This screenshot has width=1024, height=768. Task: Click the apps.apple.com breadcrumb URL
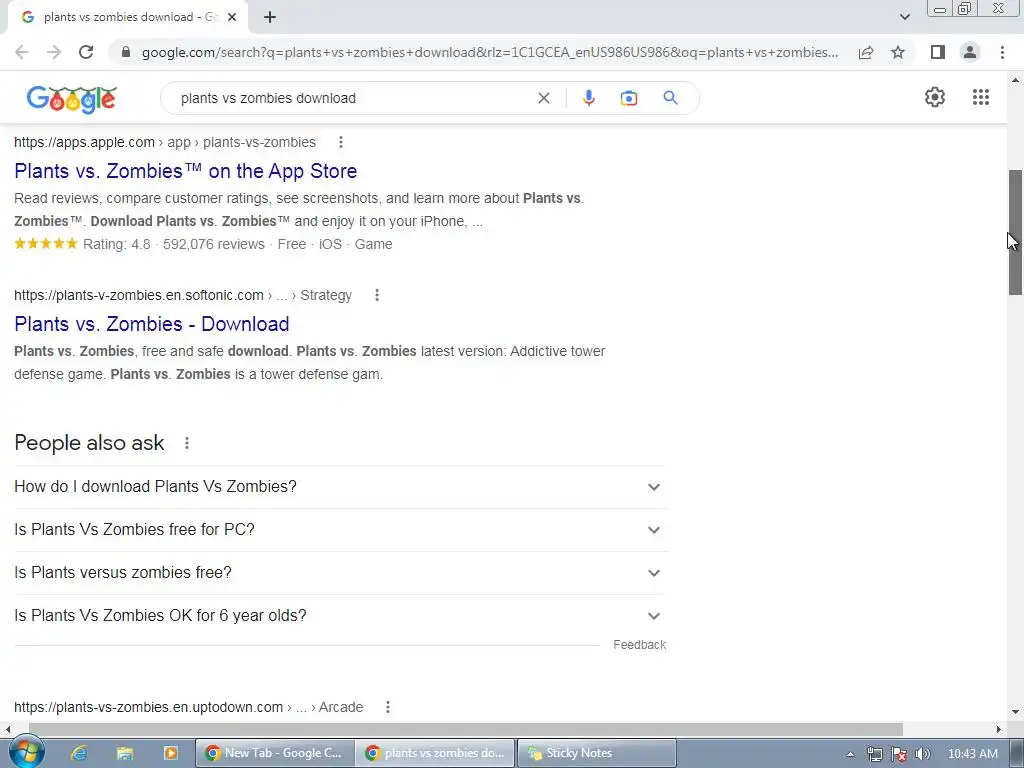[165, 142]
